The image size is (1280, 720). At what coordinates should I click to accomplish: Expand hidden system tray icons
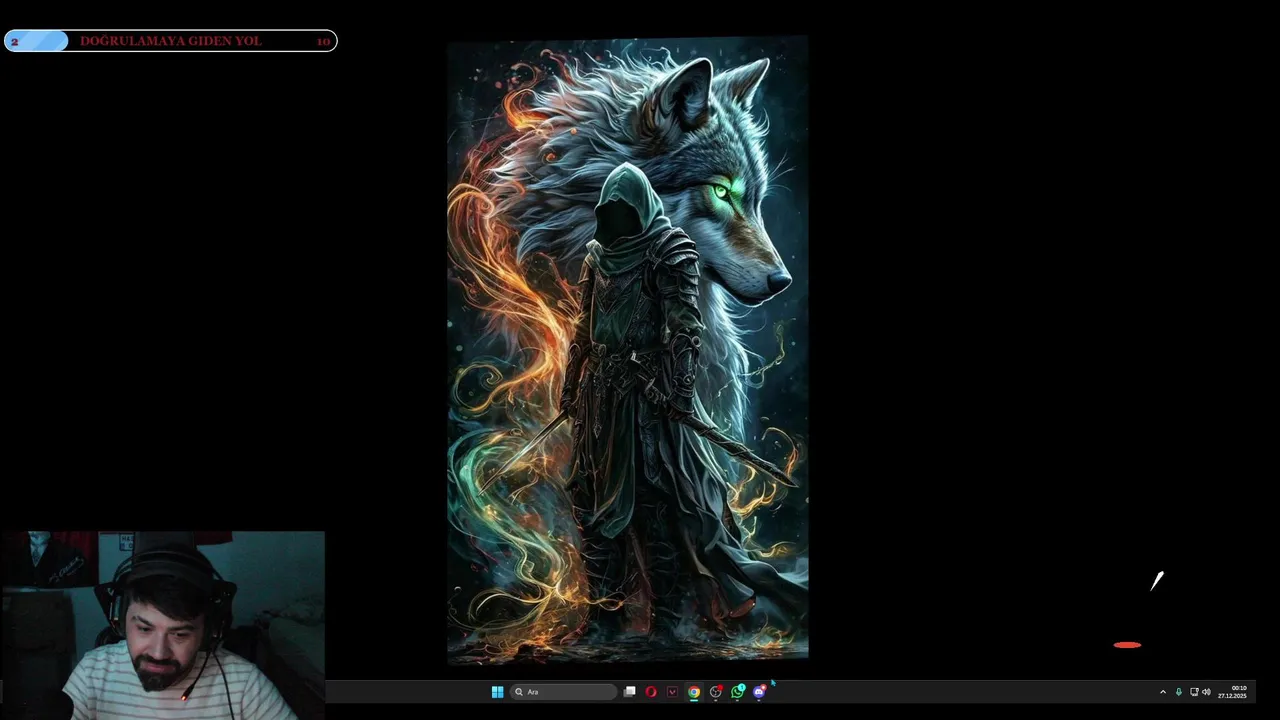(x=1162, y=692)
